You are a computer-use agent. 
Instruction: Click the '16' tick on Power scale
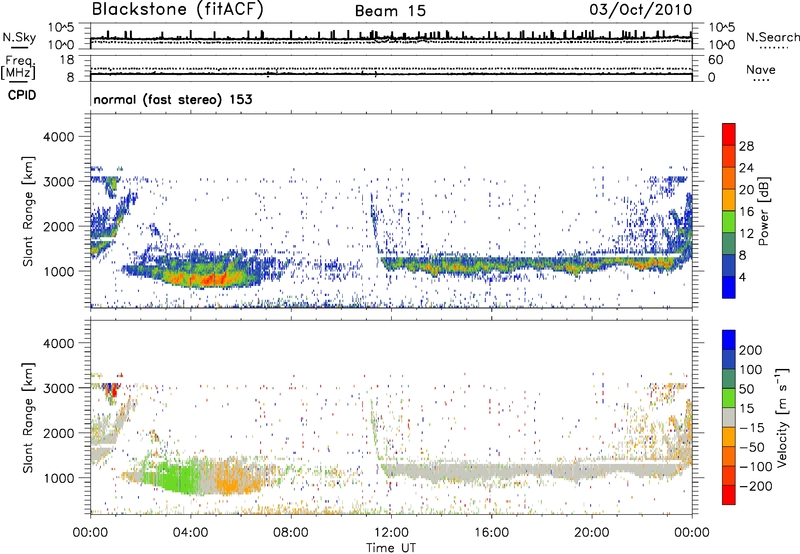pos(746,212)
